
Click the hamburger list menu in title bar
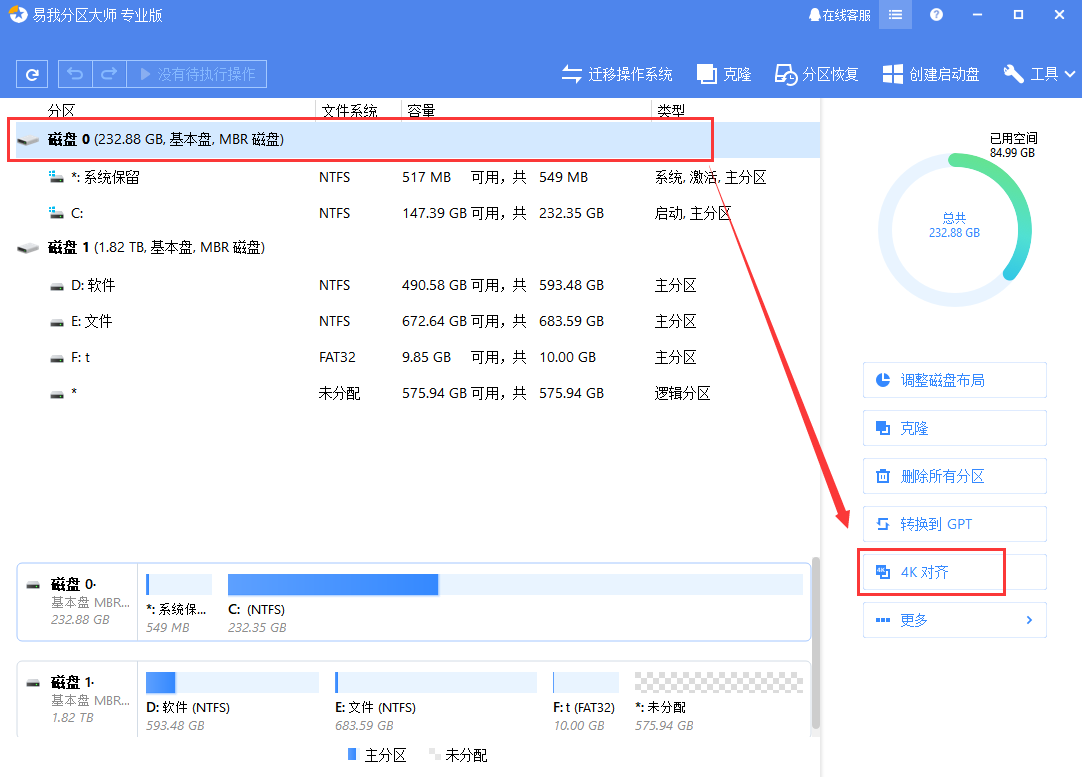pos(894,15)
